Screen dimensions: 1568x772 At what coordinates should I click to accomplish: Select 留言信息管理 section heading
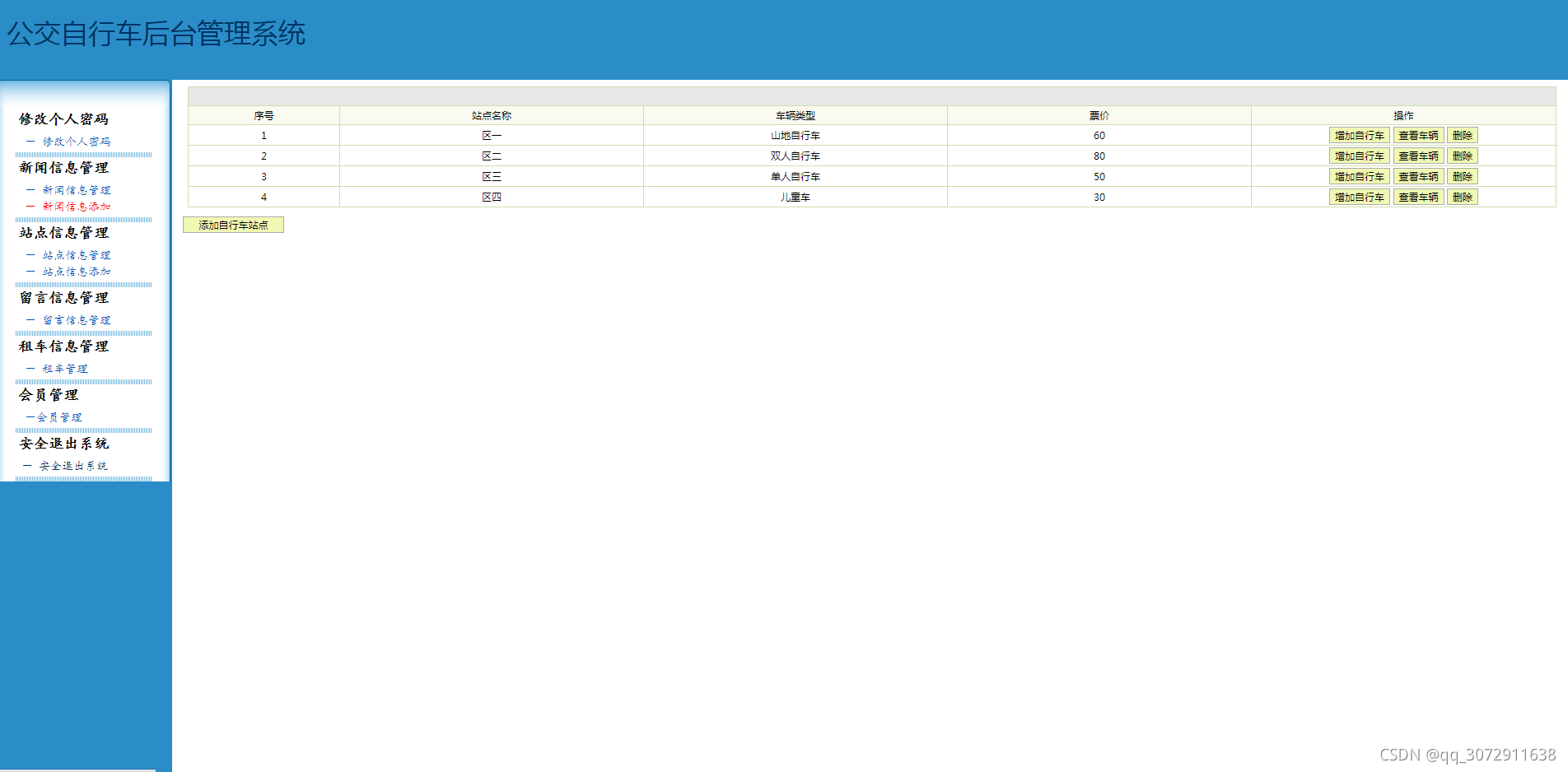pos(64,298)
